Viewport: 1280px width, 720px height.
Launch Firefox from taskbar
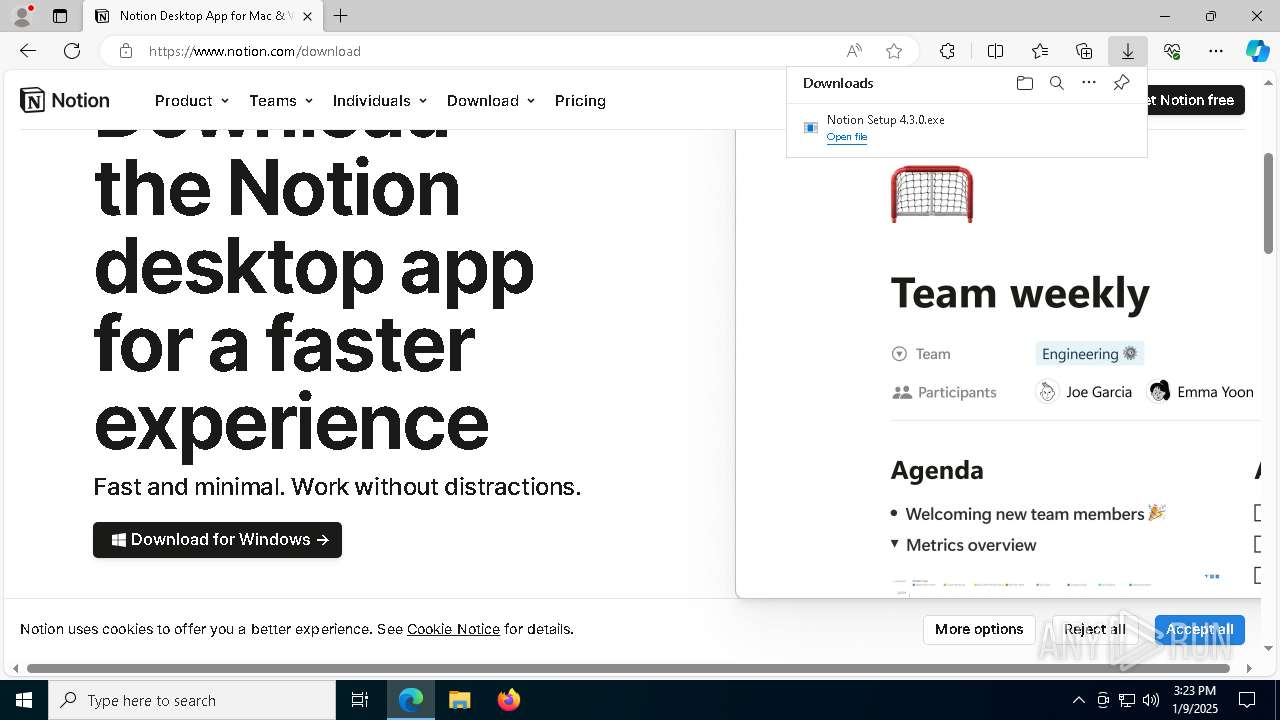tap(508, 700)
